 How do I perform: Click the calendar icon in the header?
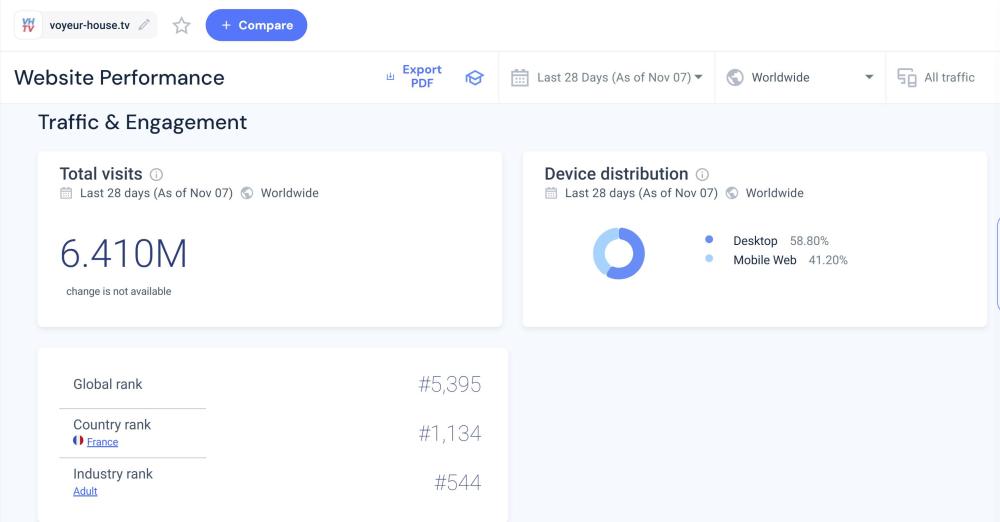click(x=519, y=78)
